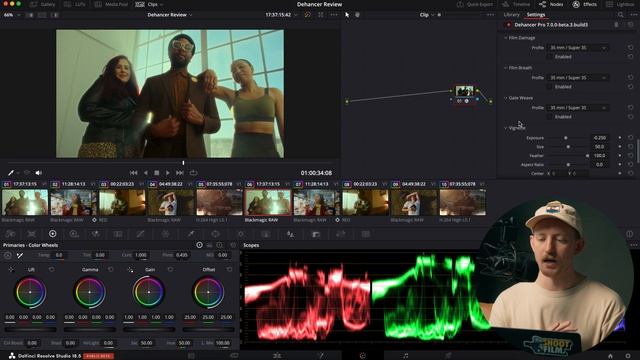Image resolution: width=640 pixels, height=360 pixels.
Task: Open the Qualifier eyedropper palette
Action: (191, 234)
